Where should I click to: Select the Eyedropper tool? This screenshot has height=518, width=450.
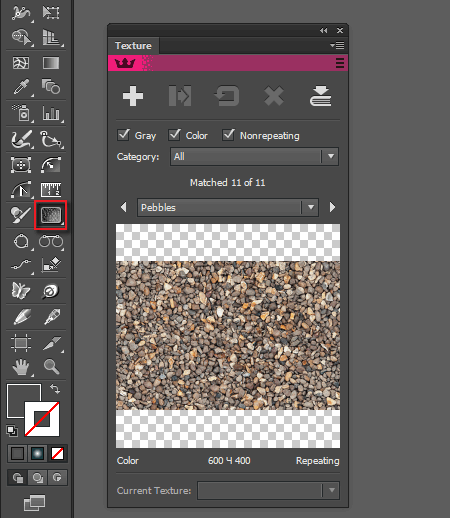pos(21,87)
